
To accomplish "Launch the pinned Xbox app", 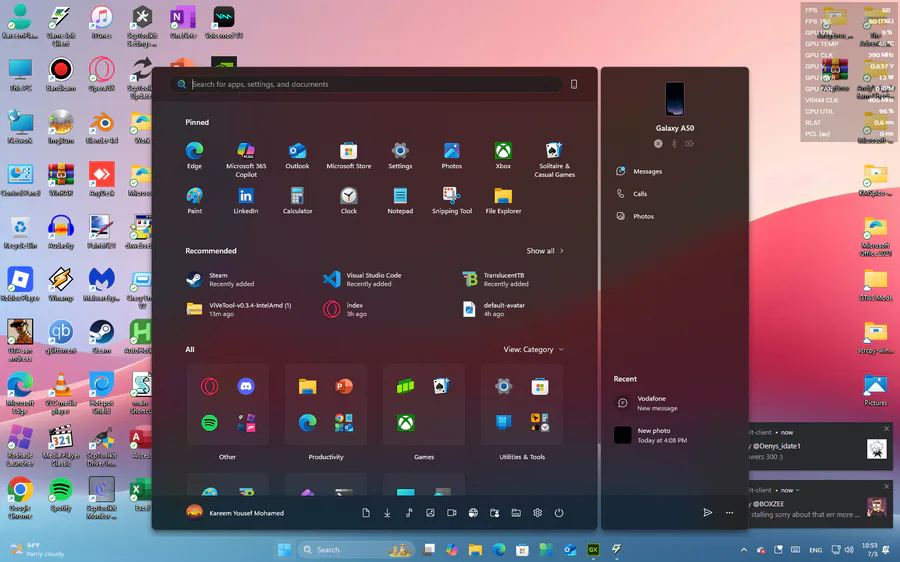I will pos(503,156).
